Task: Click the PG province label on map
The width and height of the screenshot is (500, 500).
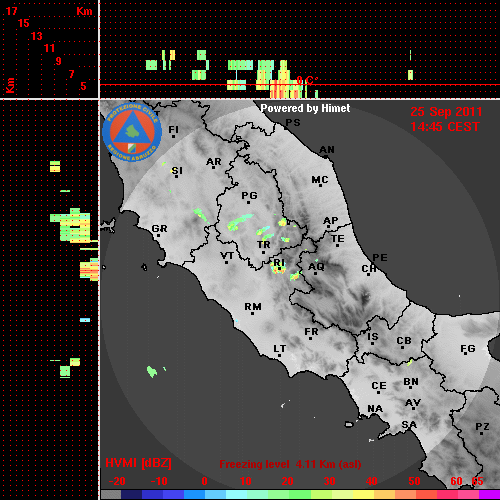Action: pos(249,195)
